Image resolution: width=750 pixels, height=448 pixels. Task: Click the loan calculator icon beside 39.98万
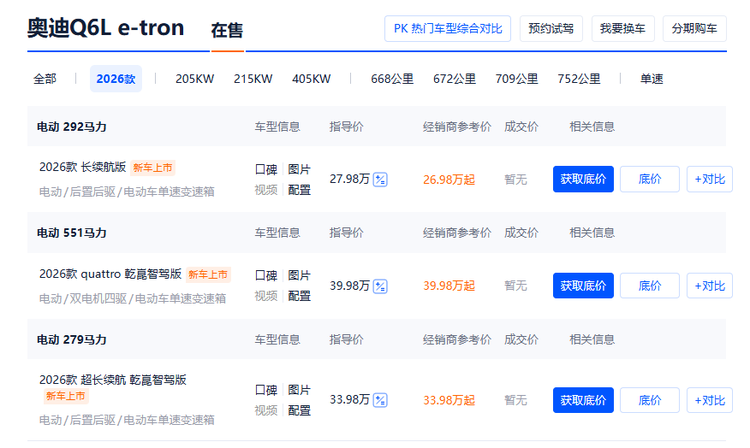[380, 285]
